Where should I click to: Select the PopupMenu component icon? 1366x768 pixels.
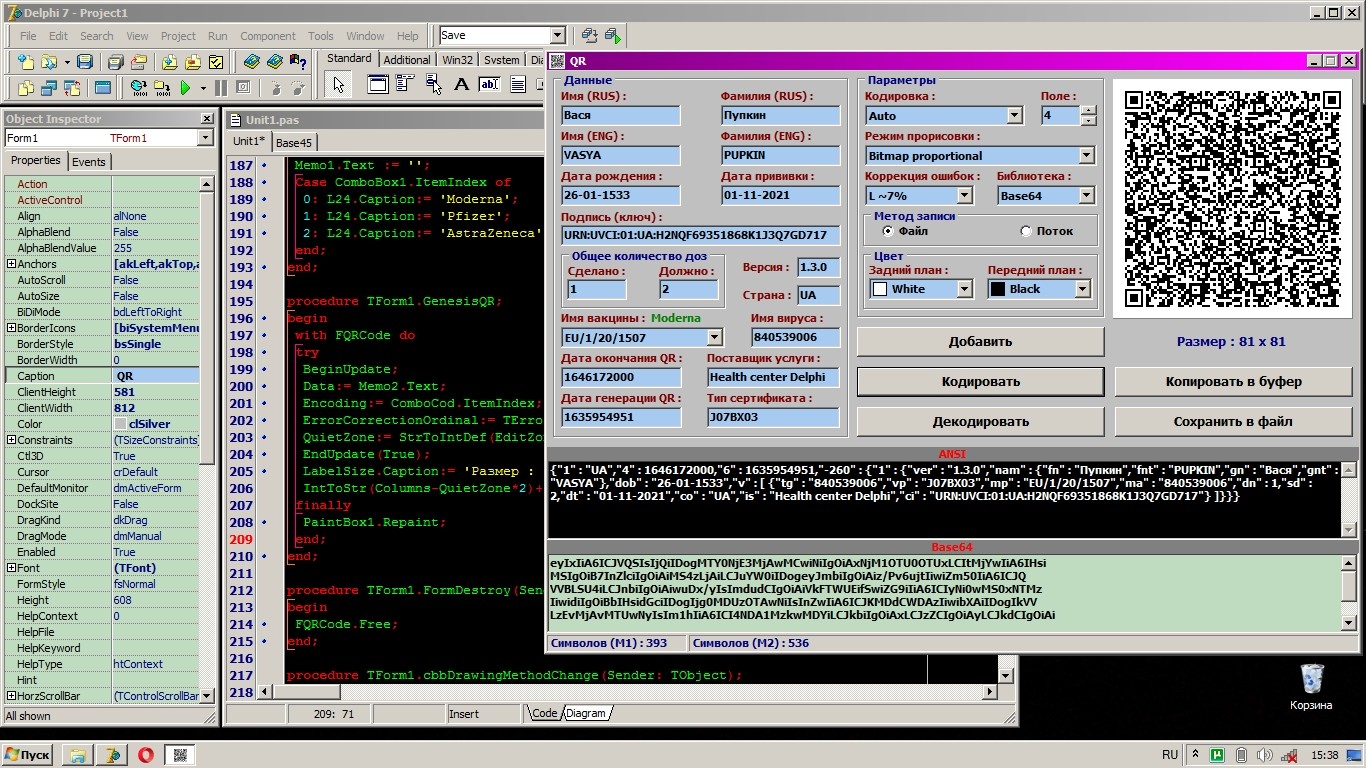(x=433, y=85)
